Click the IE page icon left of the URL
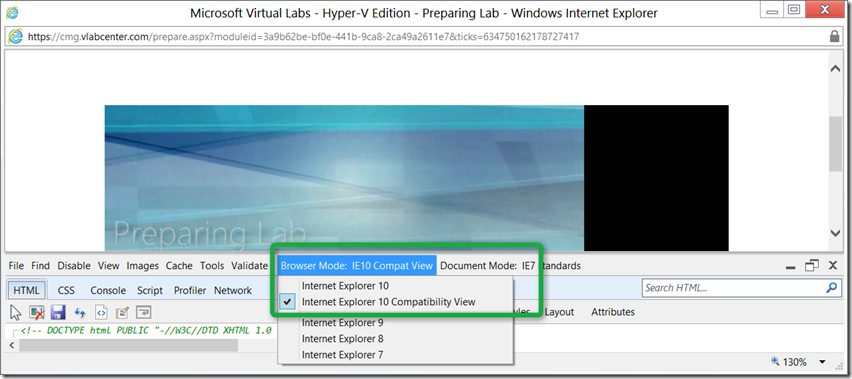The width and height of the screenshot is (852, 379). (x=16, y=36)
